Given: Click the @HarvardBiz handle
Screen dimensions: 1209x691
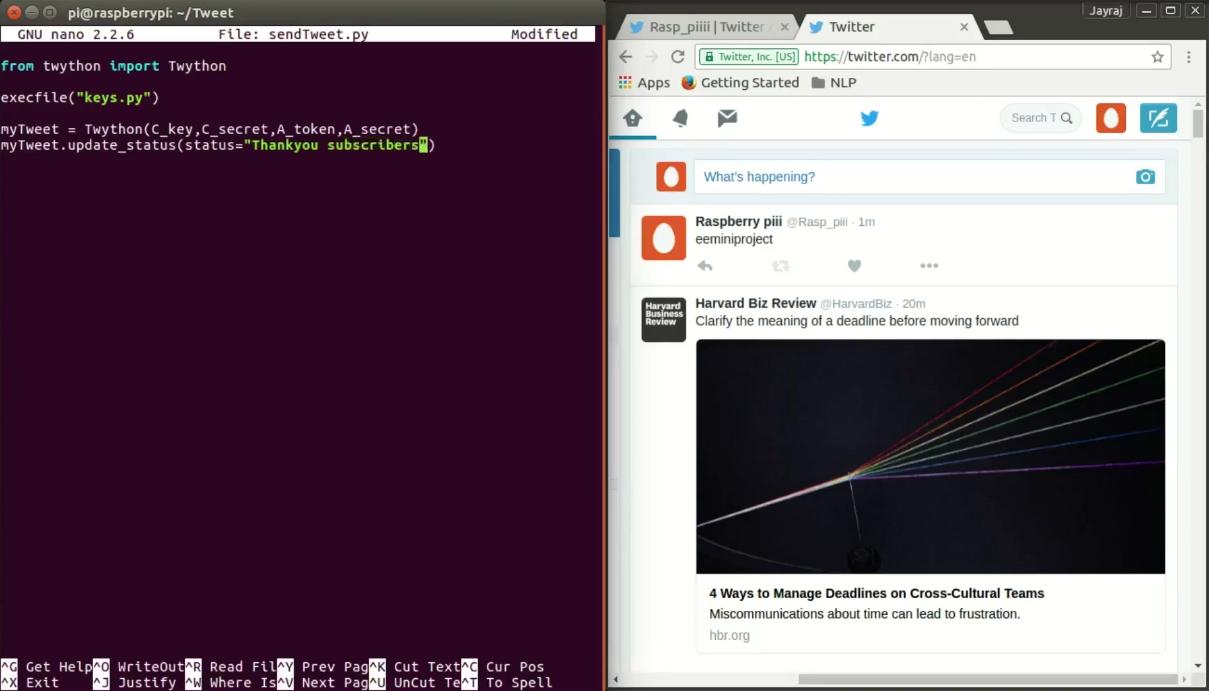Looking at the screenshot, I should 856,304.
